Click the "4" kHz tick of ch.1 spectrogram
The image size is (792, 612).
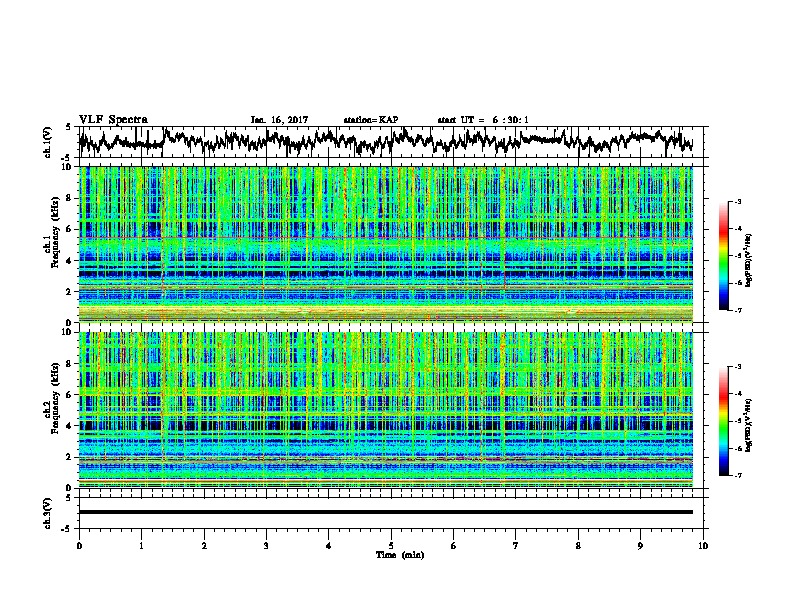click(x=71, y=261)
